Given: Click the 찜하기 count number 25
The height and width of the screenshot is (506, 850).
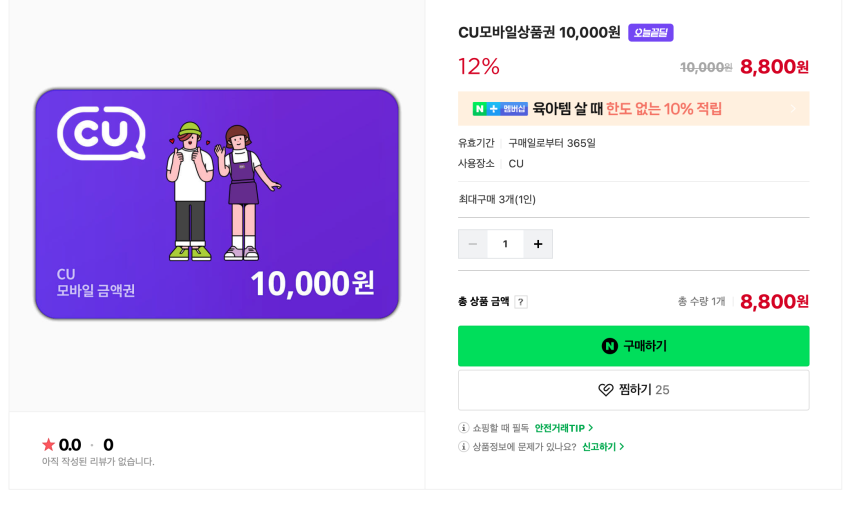Looking at the screenshot, I should coord(662,390).
